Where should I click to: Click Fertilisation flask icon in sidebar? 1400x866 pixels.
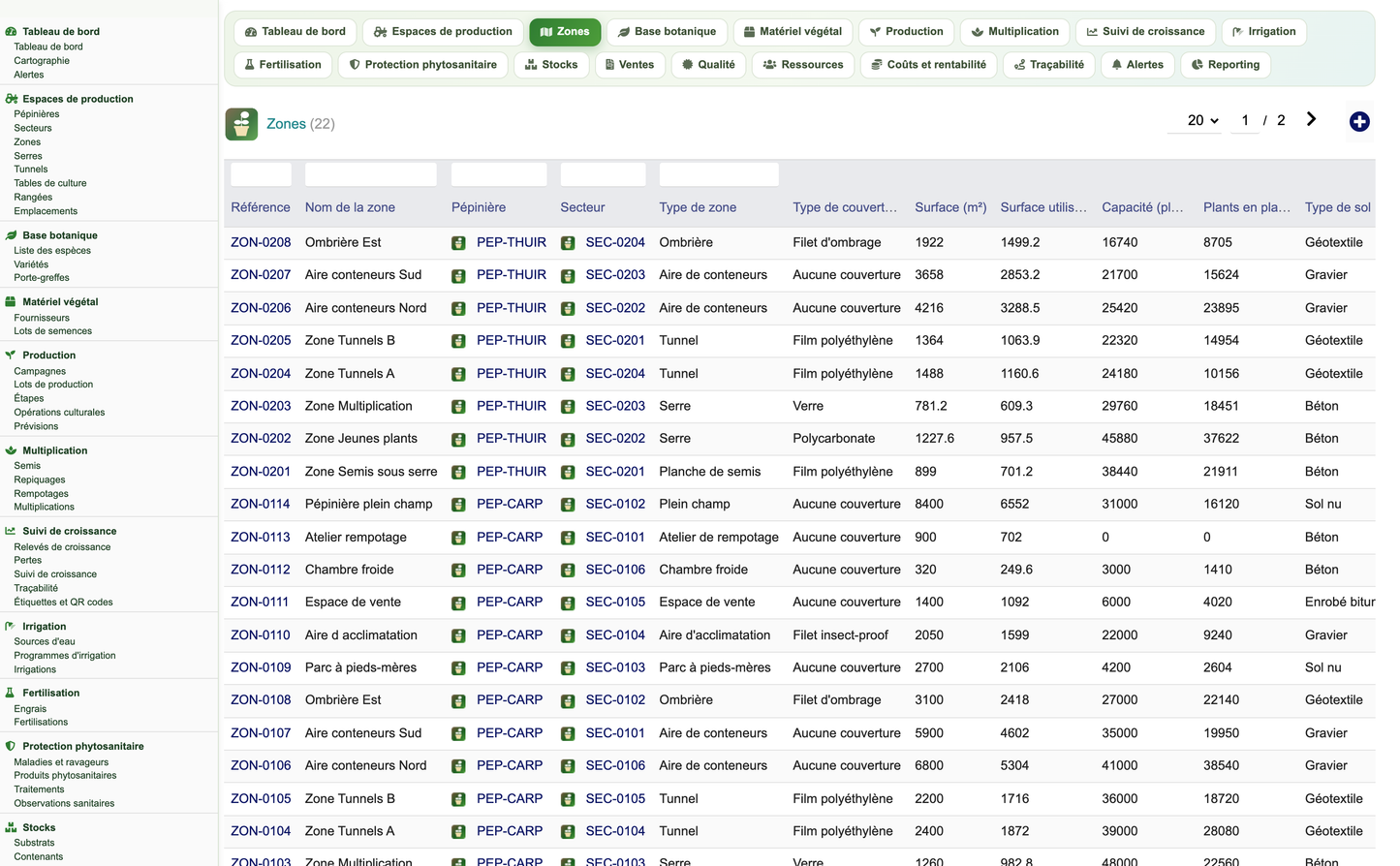tap(10, 693)
